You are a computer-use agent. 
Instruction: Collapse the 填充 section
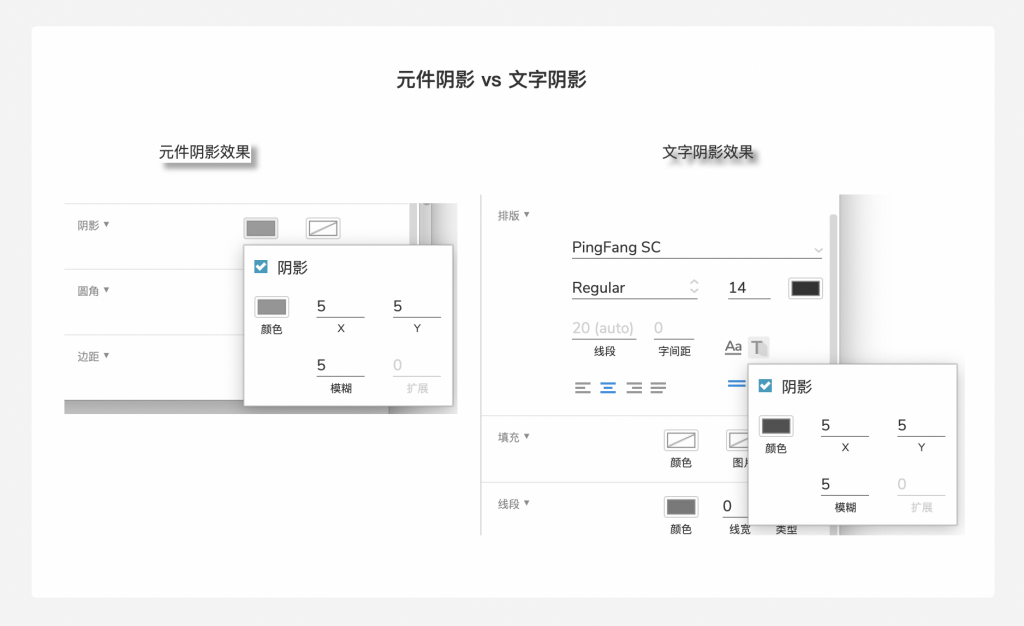(x=526, y=436)
